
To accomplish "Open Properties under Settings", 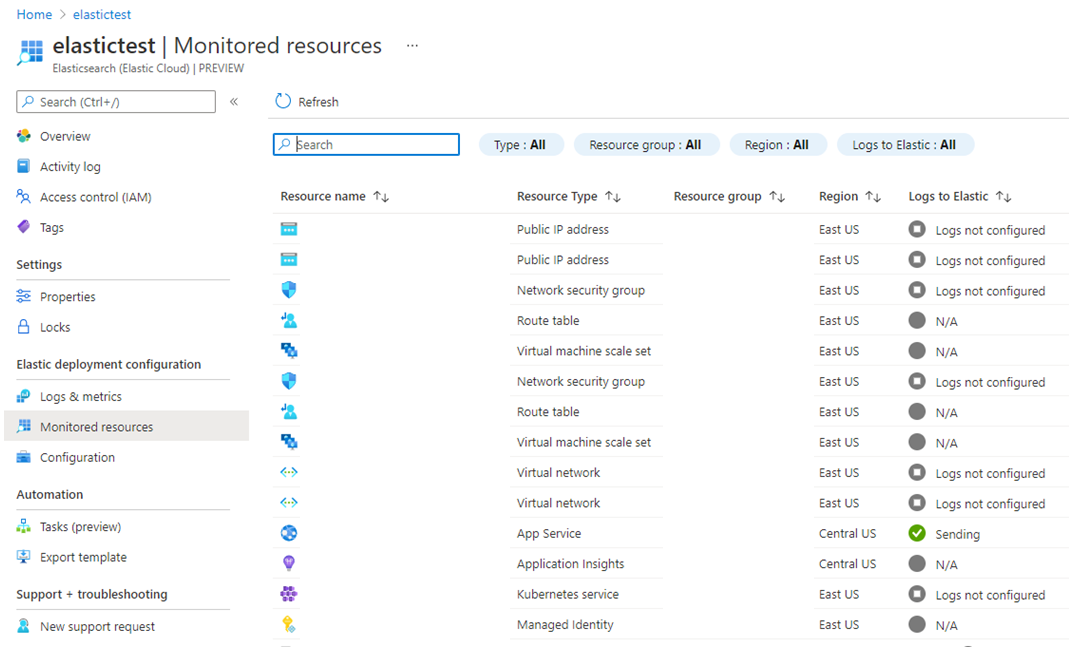I will (67, 297).
